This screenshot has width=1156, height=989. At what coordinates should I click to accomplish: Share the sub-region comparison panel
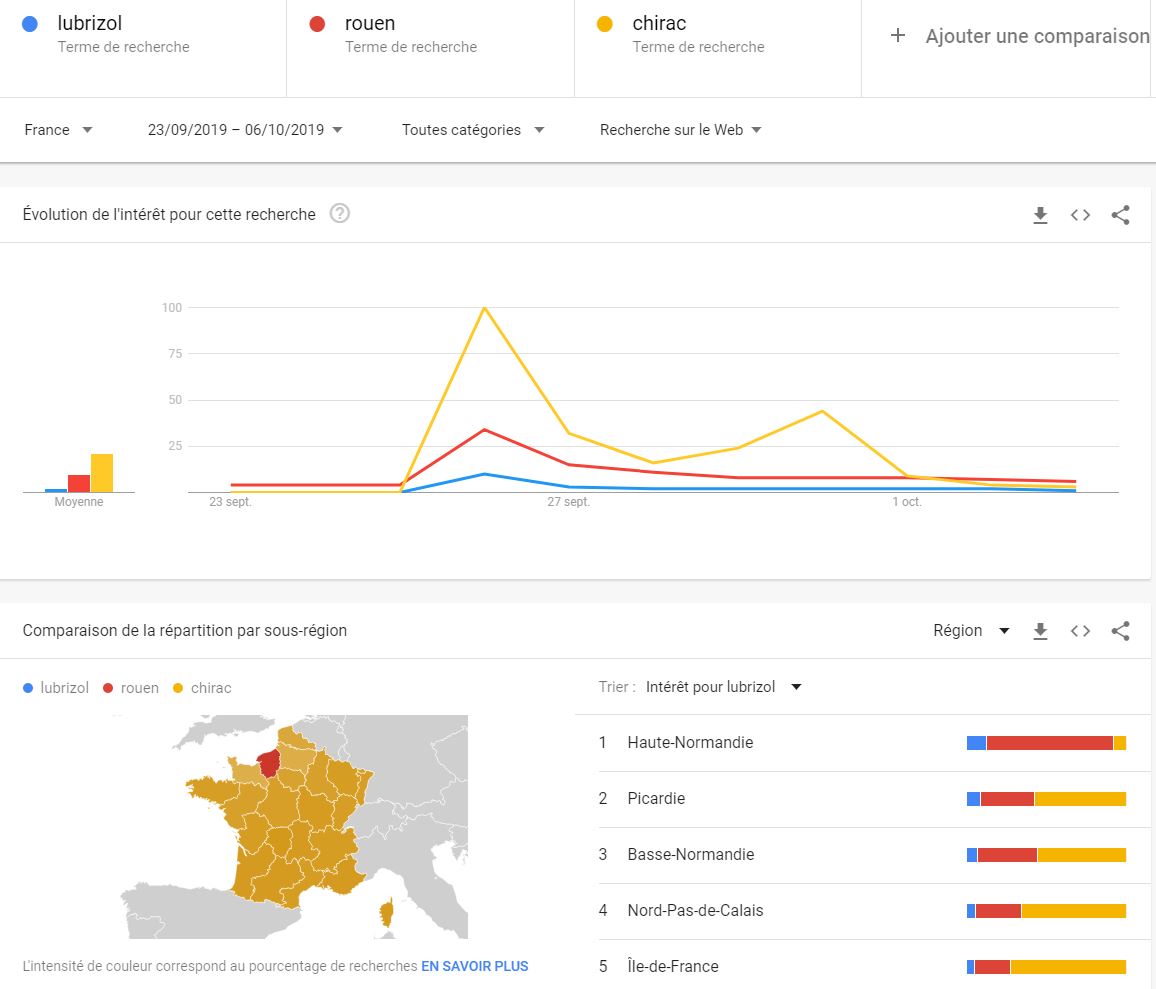point(1120,631)
